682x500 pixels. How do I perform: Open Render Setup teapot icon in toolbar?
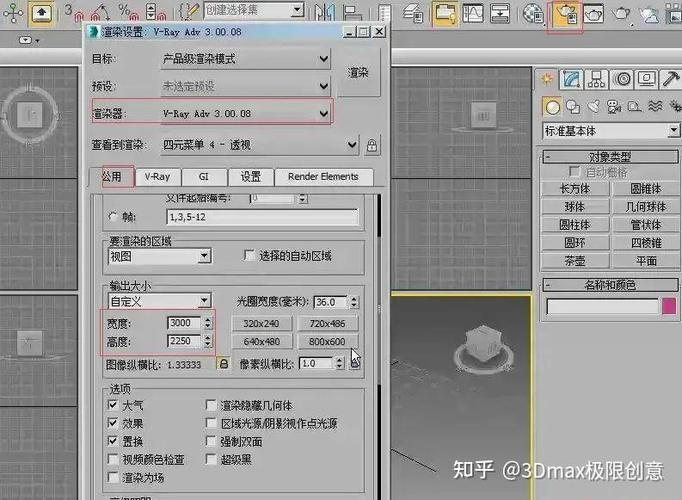[x=565, y=14]
